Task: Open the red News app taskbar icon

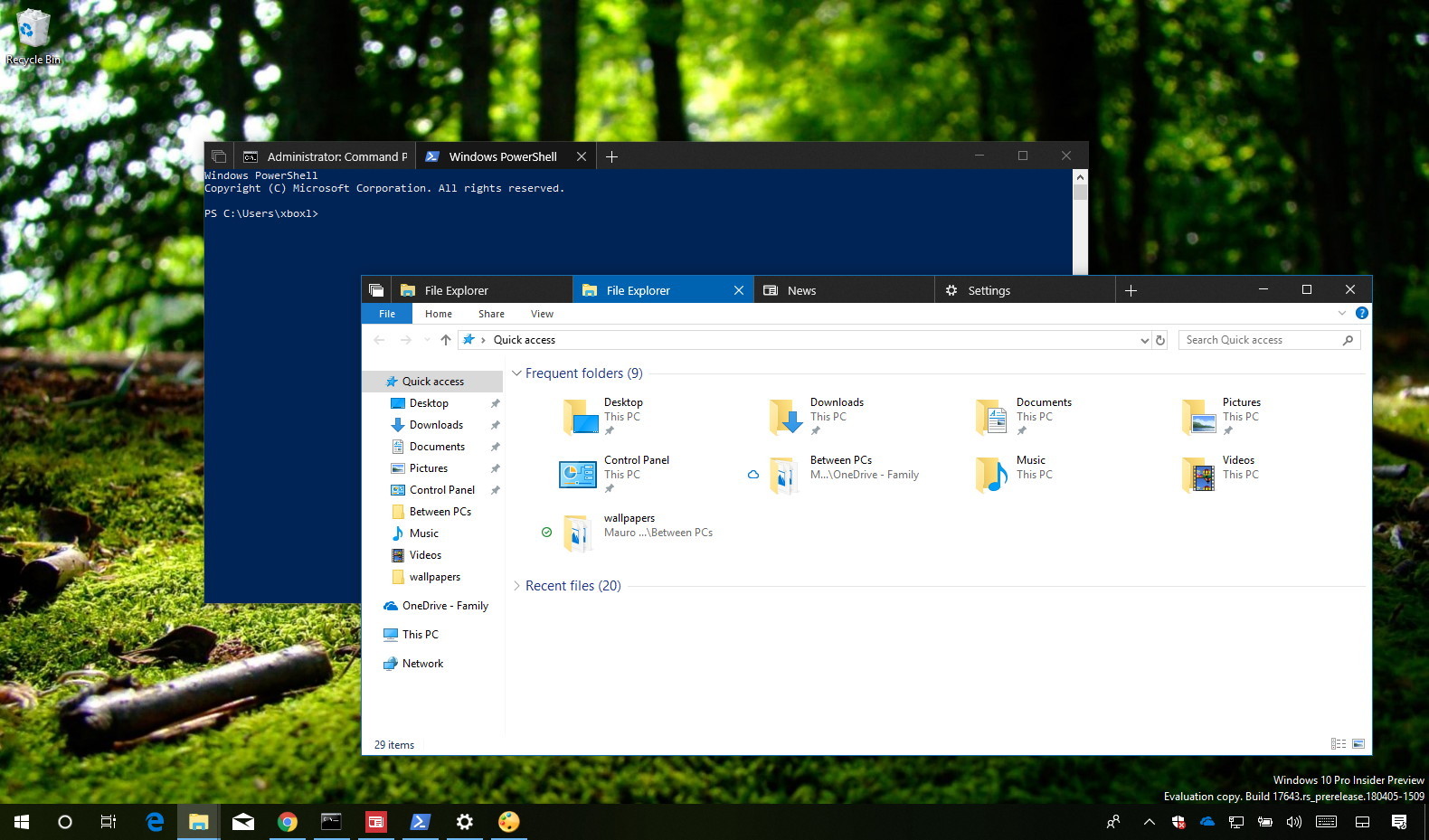Action: click(376, 822)
